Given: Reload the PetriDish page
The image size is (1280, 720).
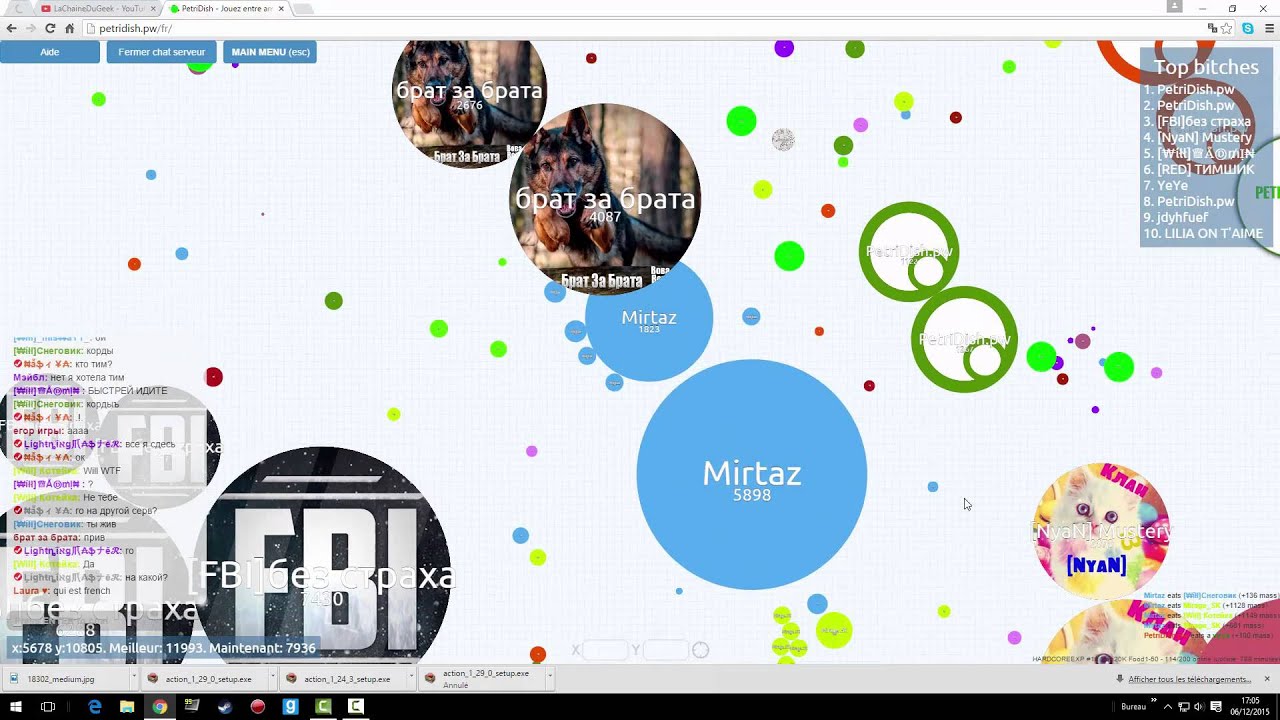Looking at the screenshot, I should (50, 28).
